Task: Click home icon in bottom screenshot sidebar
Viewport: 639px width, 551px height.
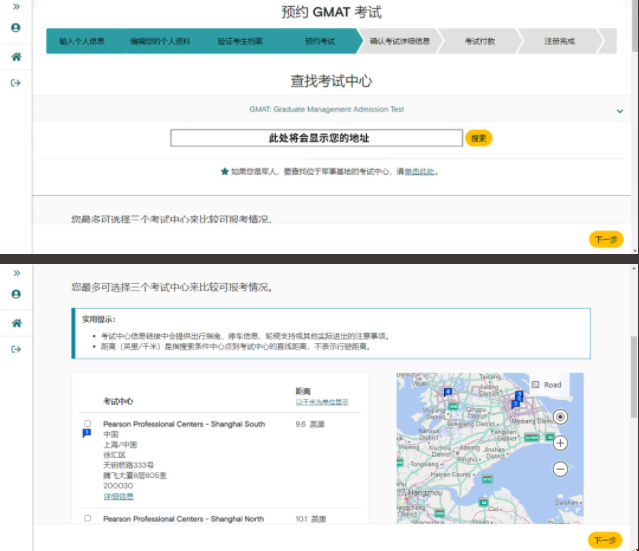Action: (16, 323)
